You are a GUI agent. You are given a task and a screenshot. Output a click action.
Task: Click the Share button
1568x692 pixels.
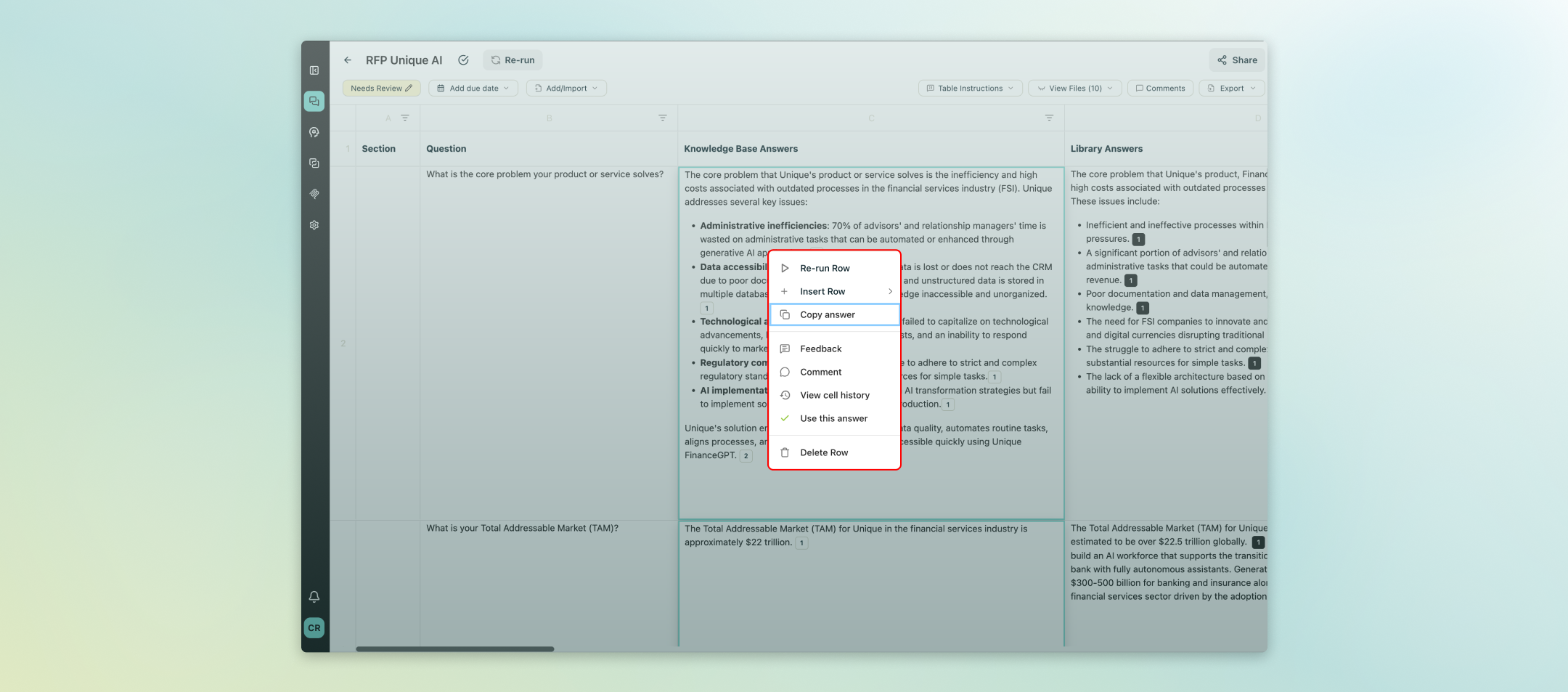coord(1238,60)
